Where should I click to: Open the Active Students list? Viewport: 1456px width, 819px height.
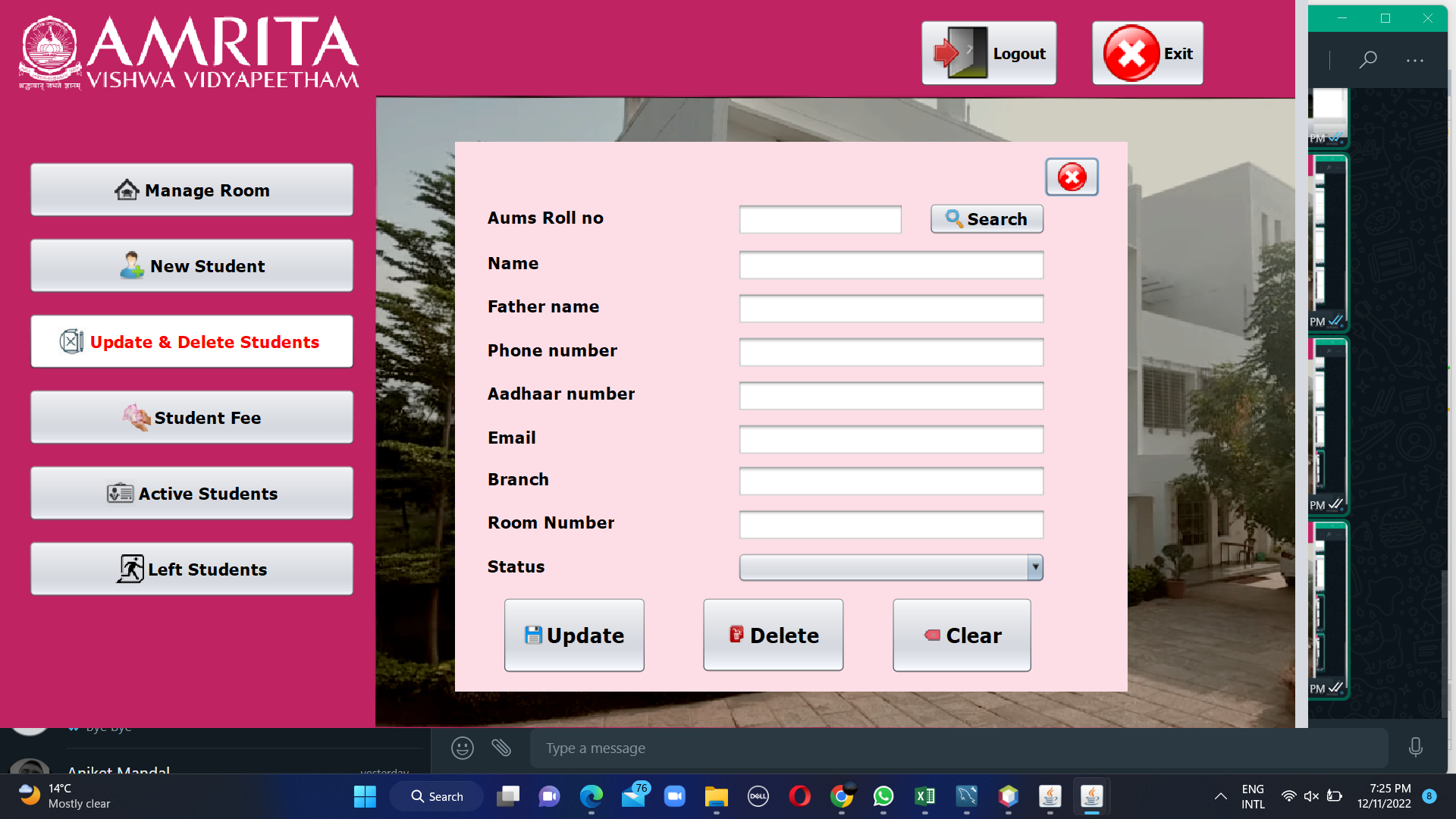[x=192, y=494]
